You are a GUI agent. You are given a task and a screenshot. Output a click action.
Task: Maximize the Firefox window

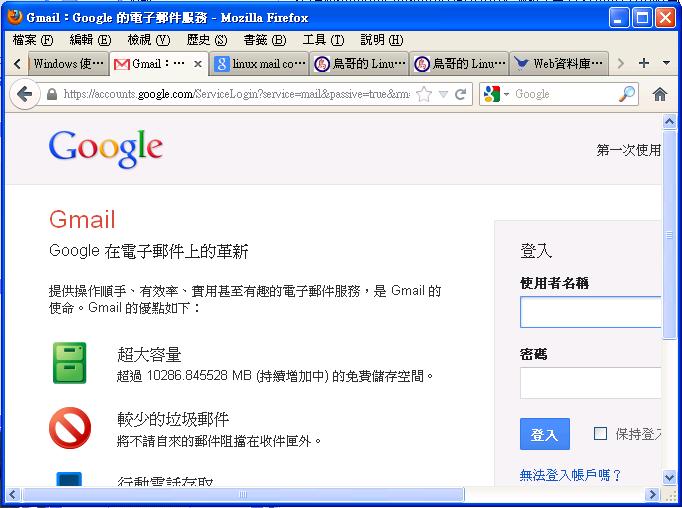[642, 17]
